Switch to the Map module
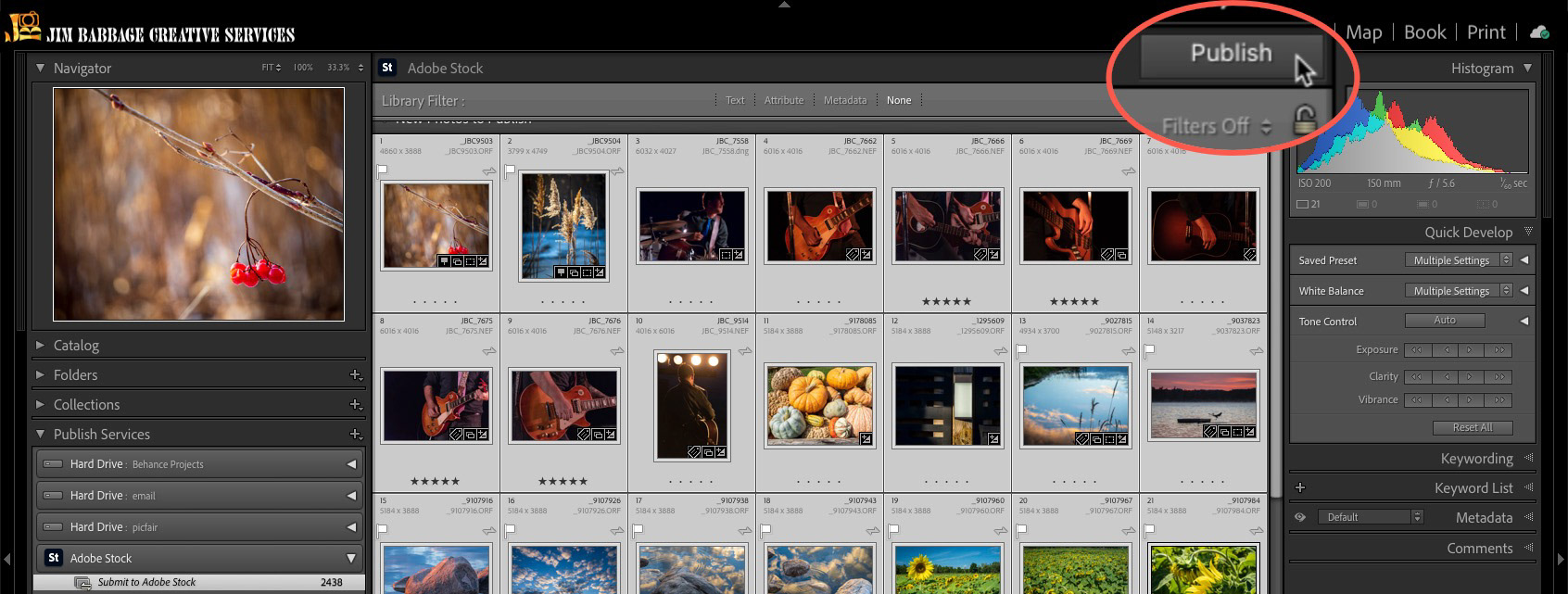Image resolution: width=1568 pixels, height=594 pixels. pos(1363,32)
